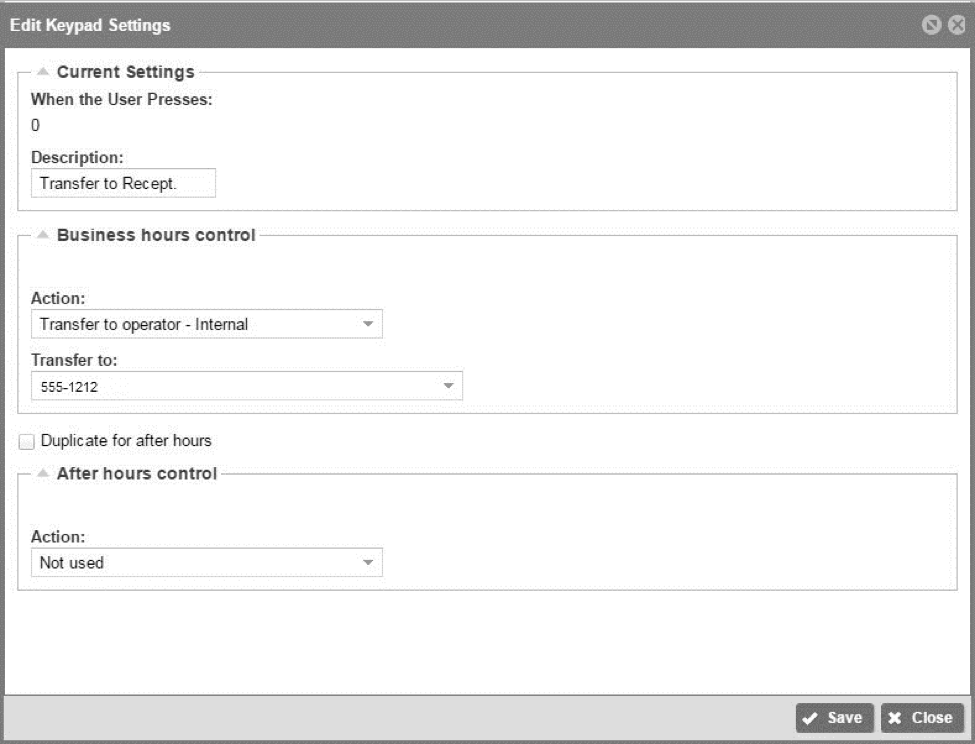Click the Close button
The height and width of the screenshot is (744, 975).
click(922, 718)
